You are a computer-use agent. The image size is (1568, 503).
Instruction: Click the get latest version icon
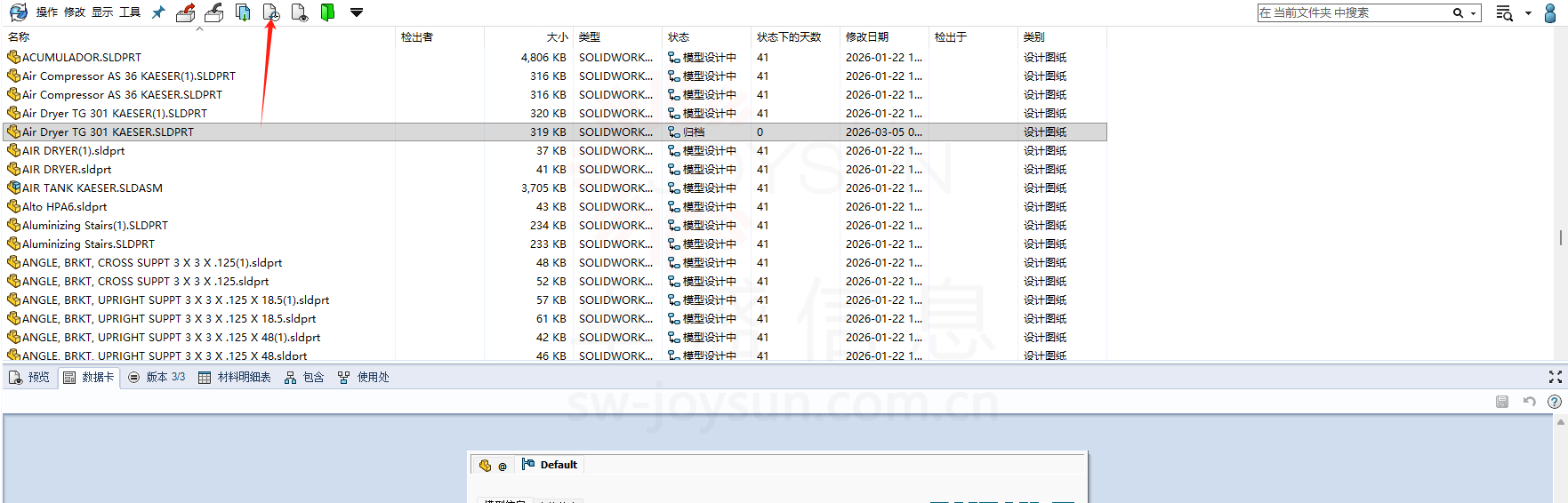243,12
